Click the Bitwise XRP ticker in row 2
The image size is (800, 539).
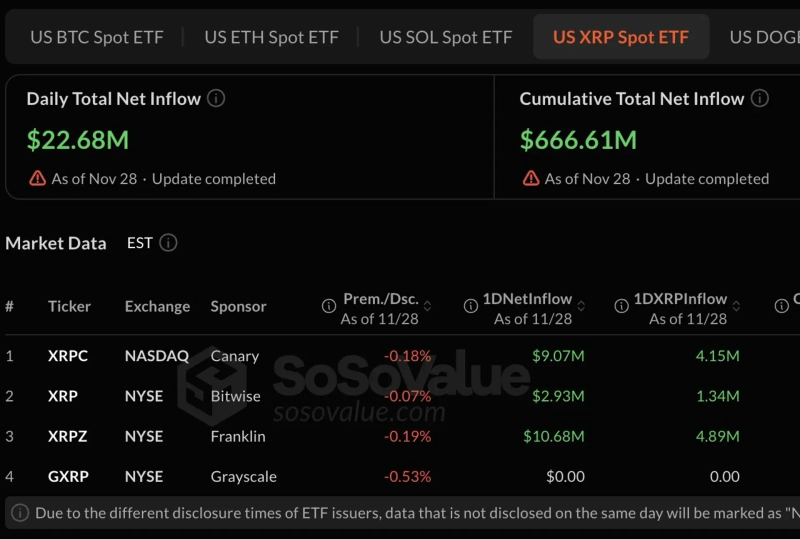pyautogui.click(x=63, y=396)
